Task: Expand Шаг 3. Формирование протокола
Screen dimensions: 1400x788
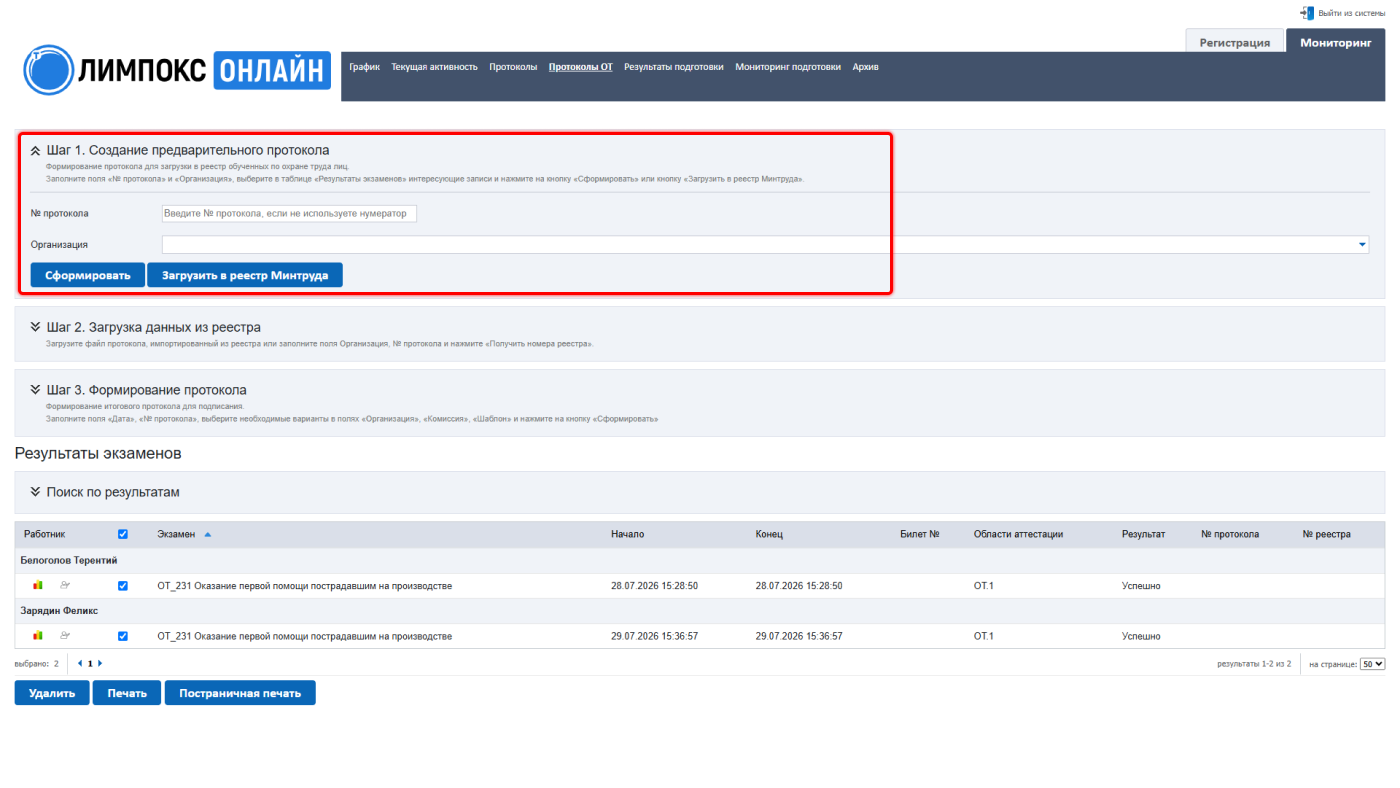Action: [36, 390]
